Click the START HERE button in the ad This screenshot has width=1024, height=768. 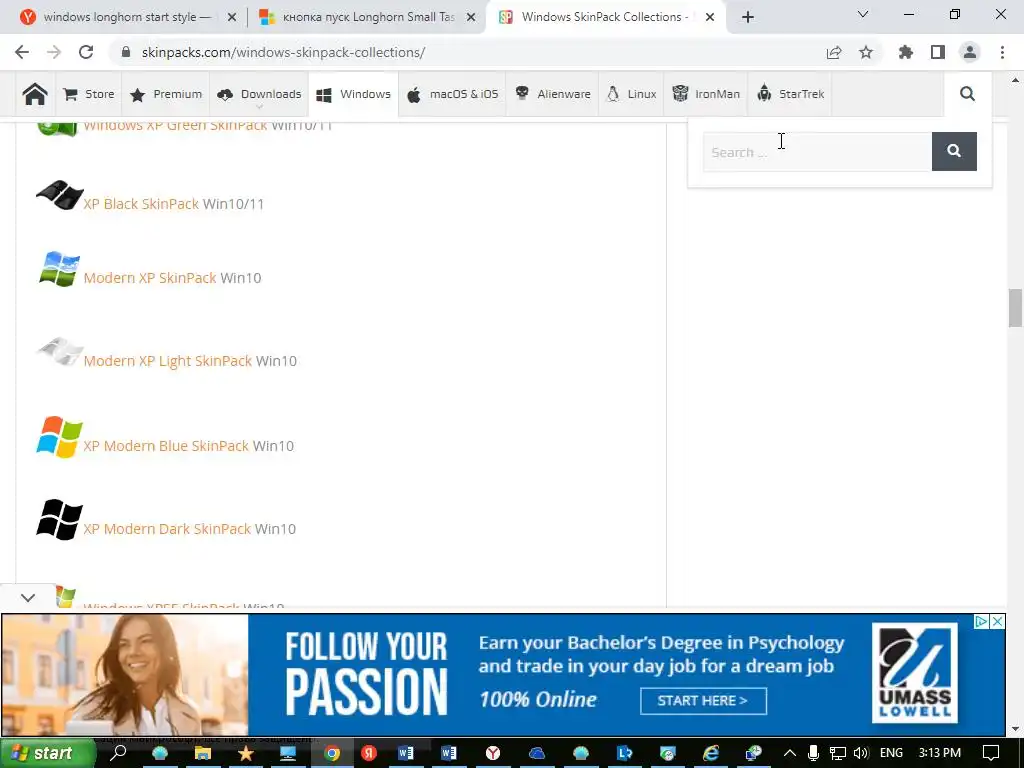703,701
